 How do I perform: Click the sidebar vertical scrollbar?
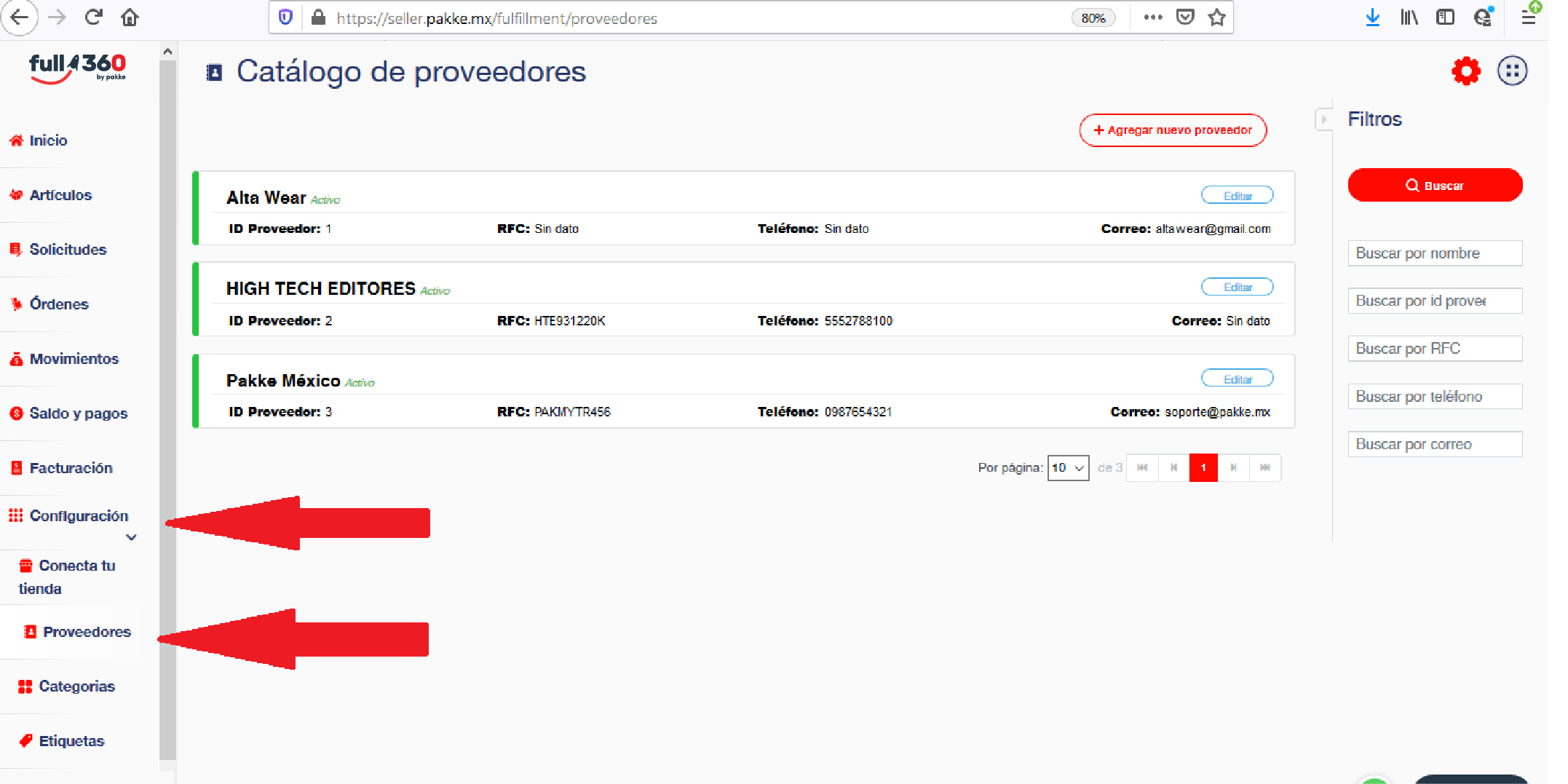click(167, 408)
